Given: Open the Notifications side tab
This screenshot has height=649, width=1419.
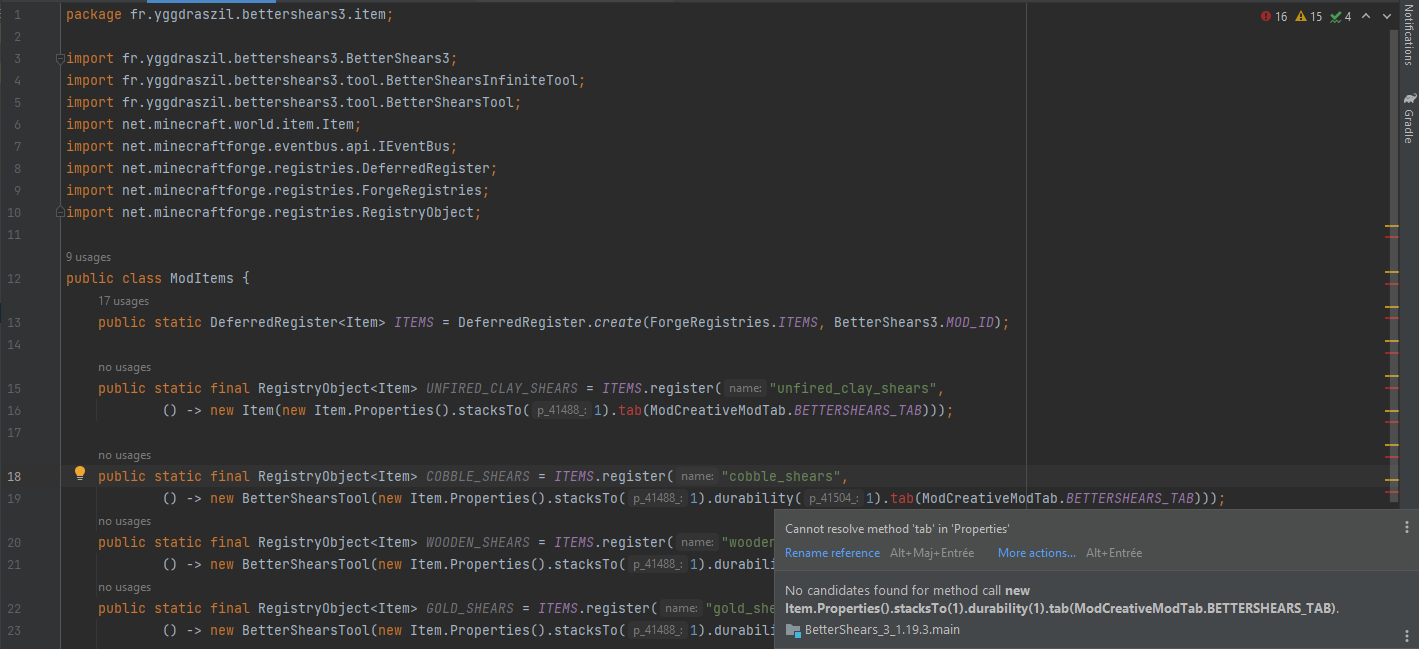Looking at the screenshot, I should tap(1409, 35).
